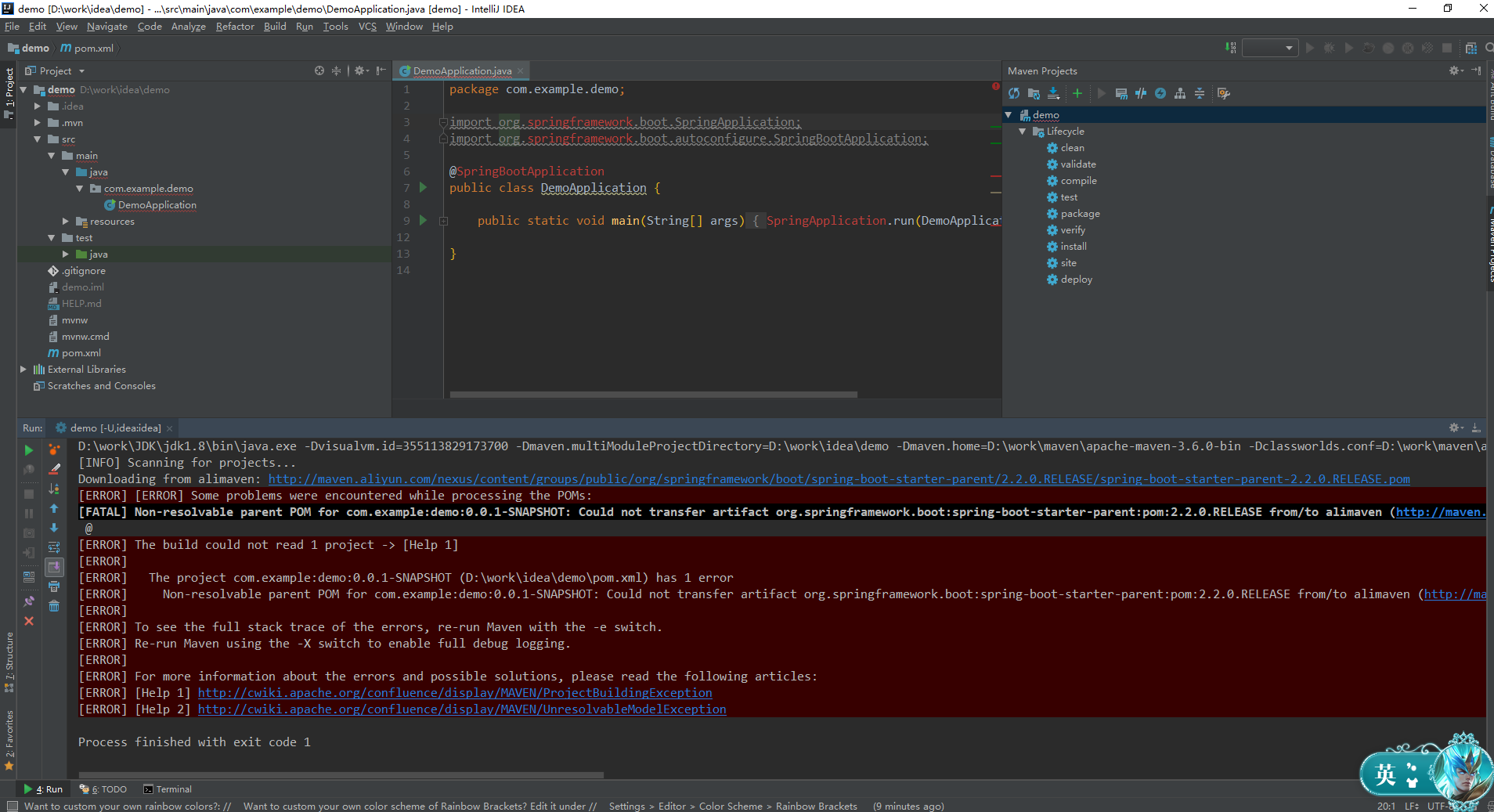This screenshot has width=1494, height=812.
Task: Open the Refactor menu
Action: click(x=235, y=27)
